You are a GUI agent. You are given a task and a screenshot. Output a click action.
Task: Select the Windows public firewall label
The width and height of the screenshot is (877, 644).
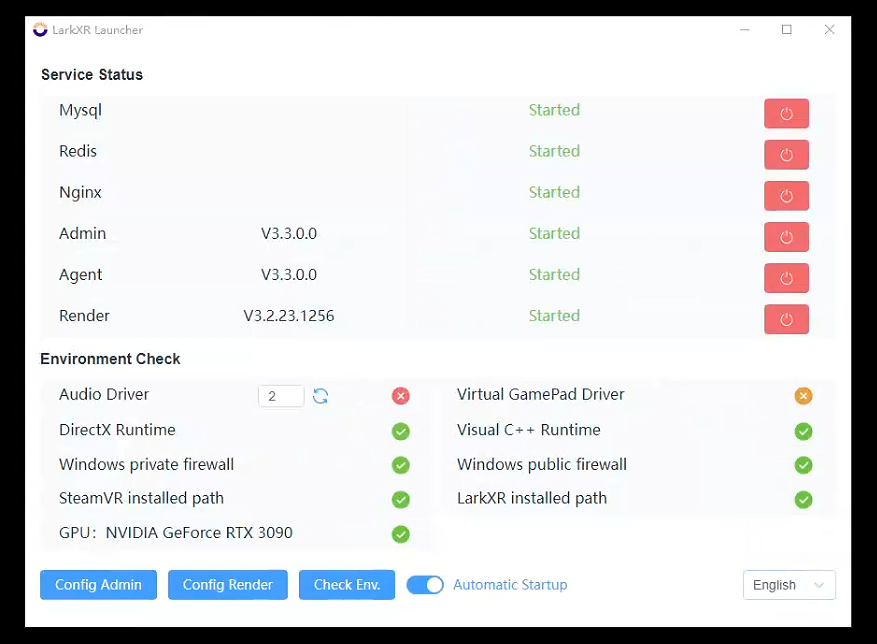click(541, 465)
